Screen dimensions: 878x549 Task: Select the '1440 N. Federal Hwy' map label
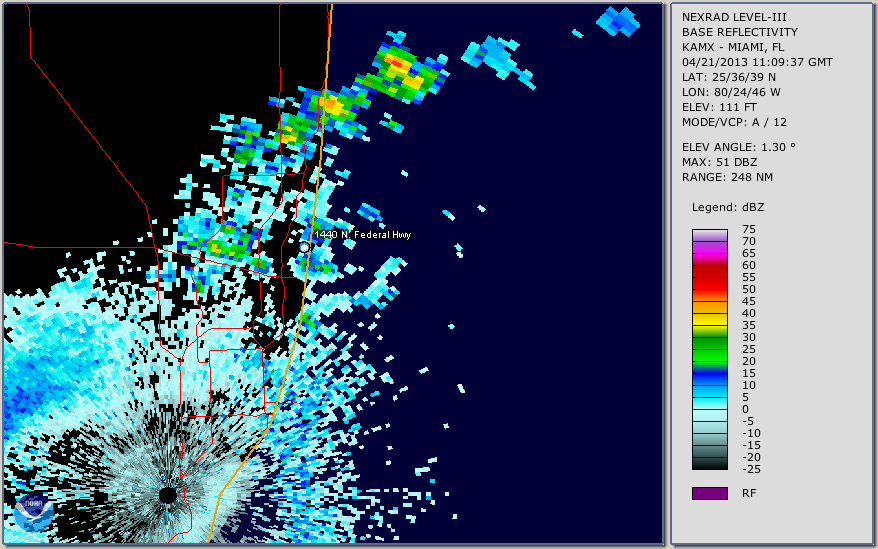click(x=363, y=235)
